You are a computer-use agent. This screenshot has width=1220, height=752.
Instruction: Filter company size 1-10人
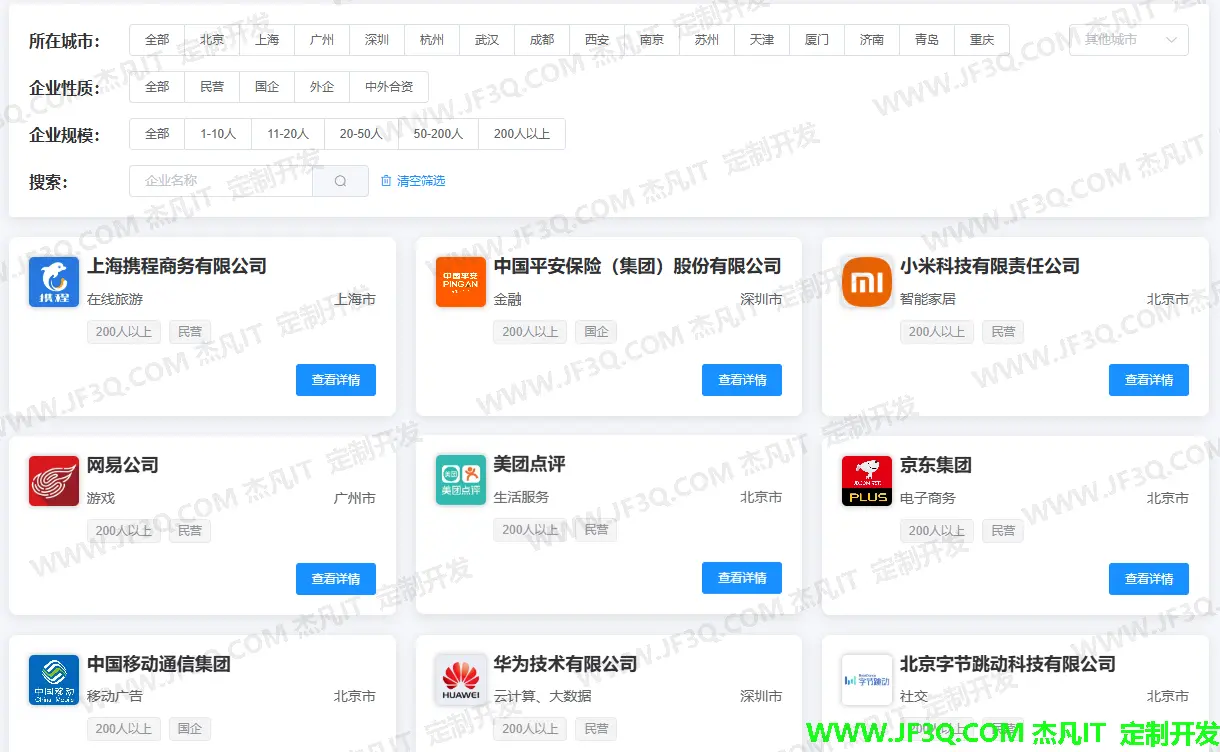(218, 134)
